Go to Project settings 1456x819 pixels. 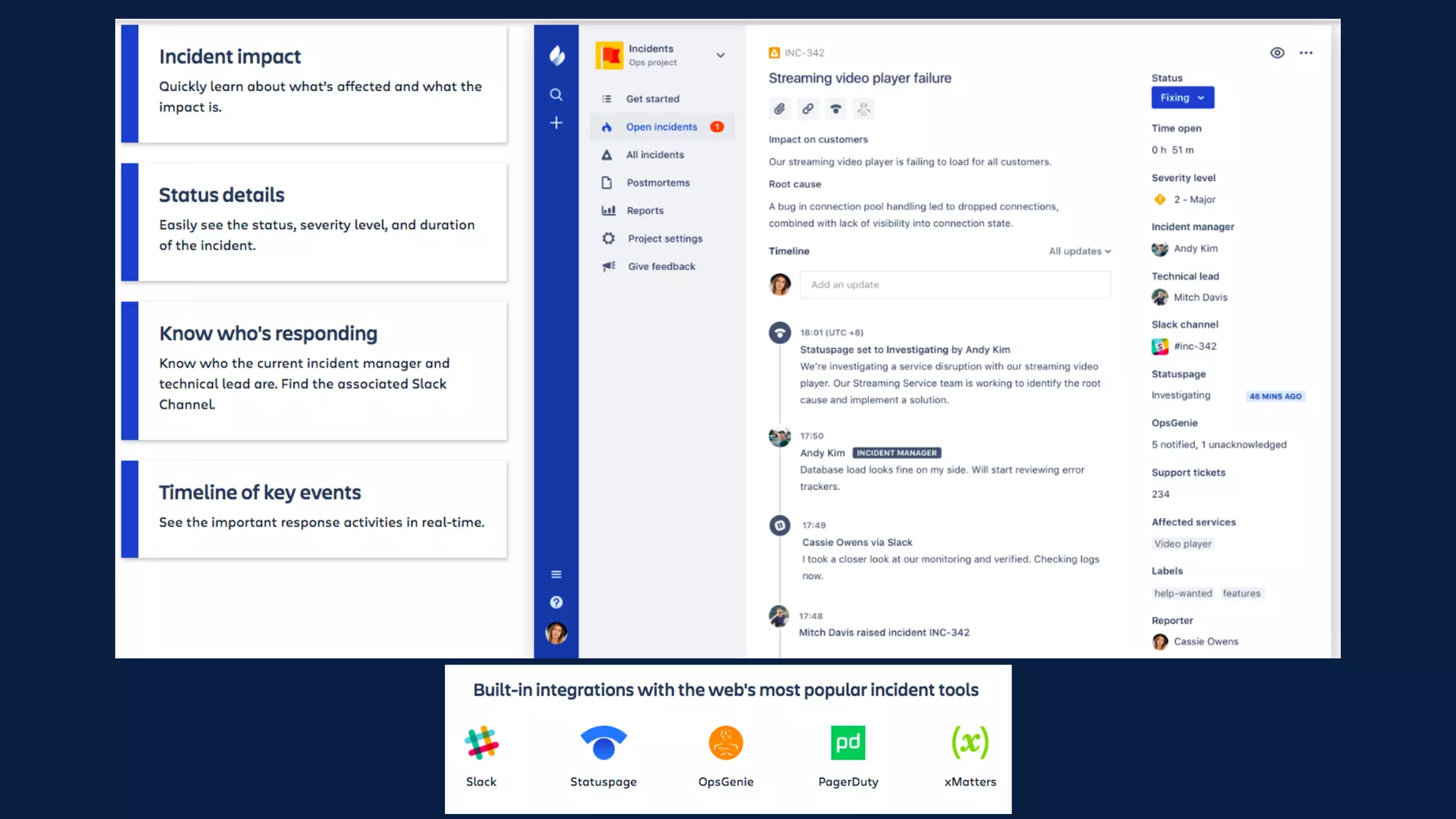click(x=665, y=239)
